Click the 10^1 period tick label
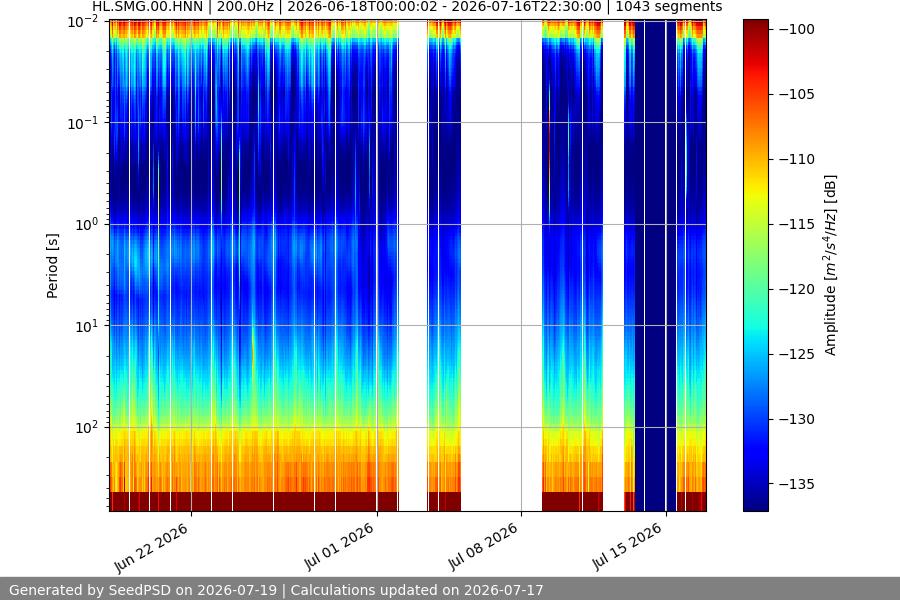Image resolution: width=900 pixels, height=600 pixels. (86, 326)
